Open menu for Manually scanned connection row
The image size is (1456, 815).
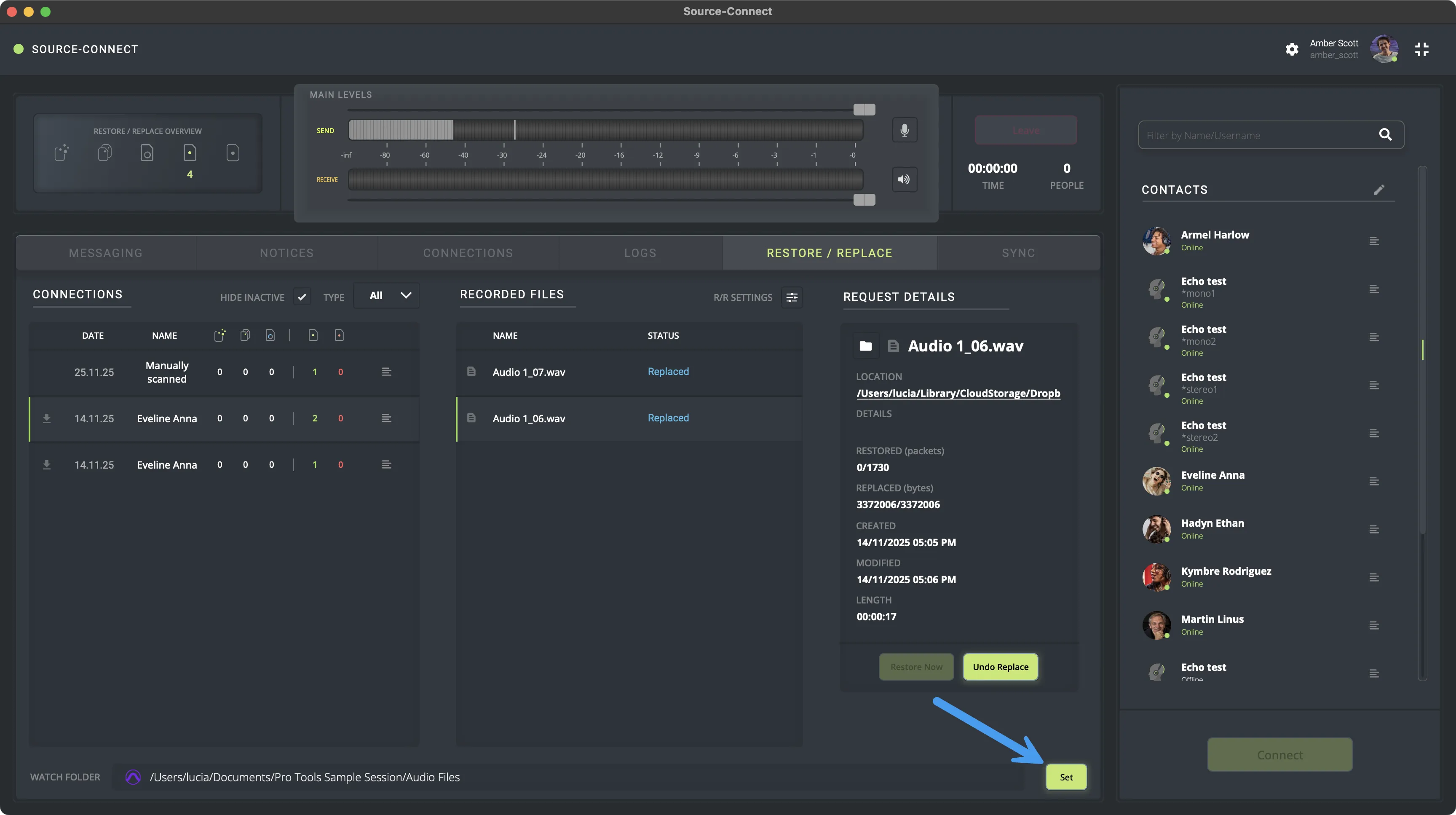click(x=387, y=372)
